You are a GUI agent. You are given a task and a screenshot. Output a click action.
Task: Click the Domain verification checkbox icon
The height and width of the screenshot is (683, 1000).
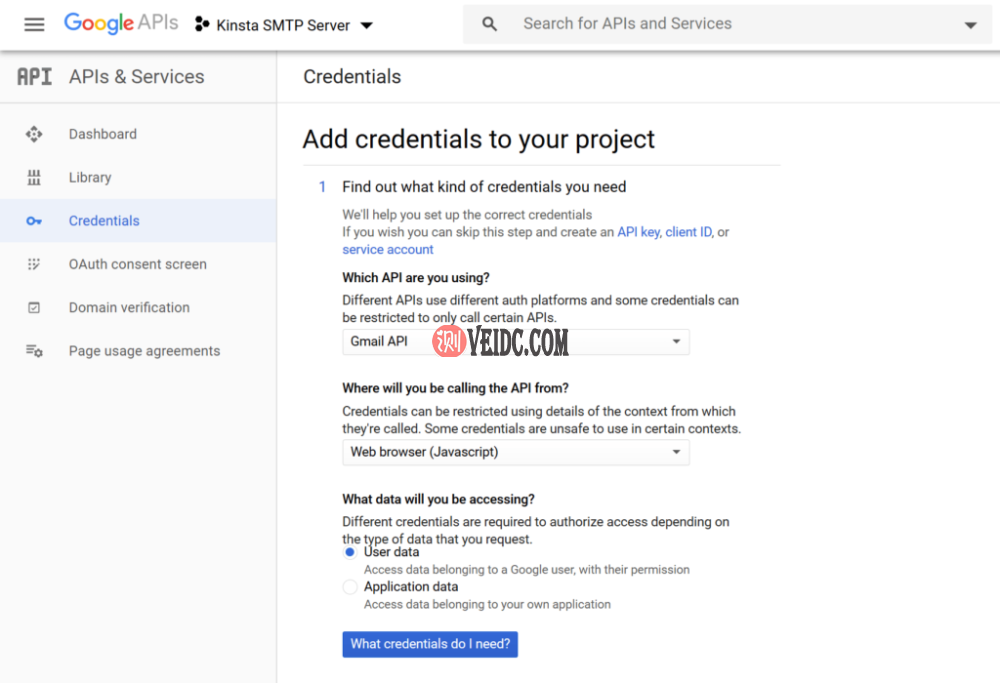tap(34, 308)
